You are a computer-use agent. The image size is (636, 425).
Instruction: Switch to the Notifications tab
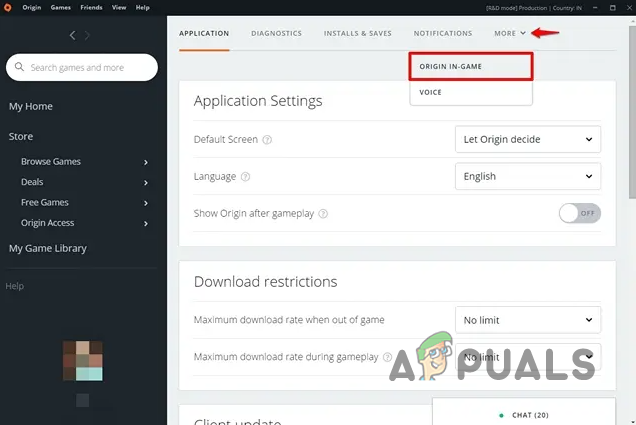(443, 33)
